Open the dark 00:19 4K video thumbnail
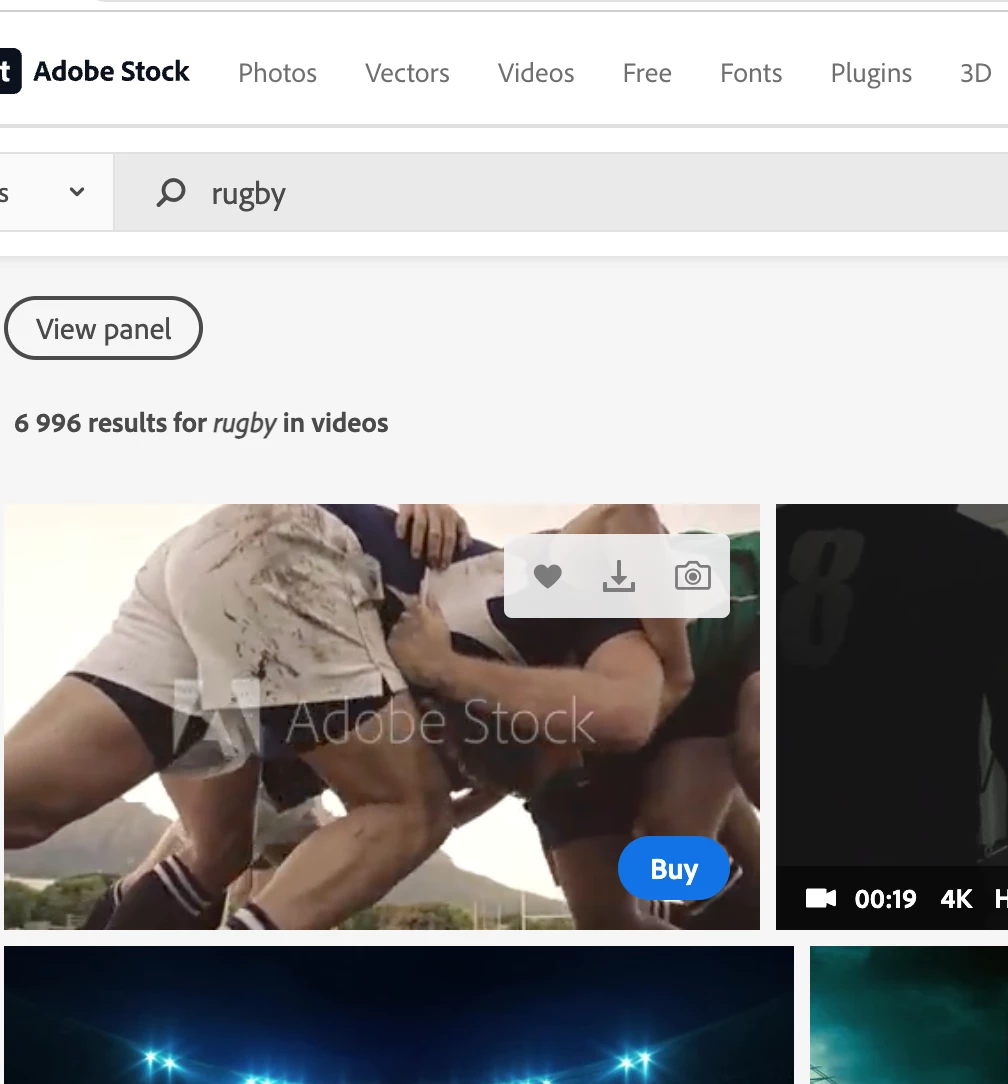Screen dimensions: 1008x1084 click(x=892, y=717)
